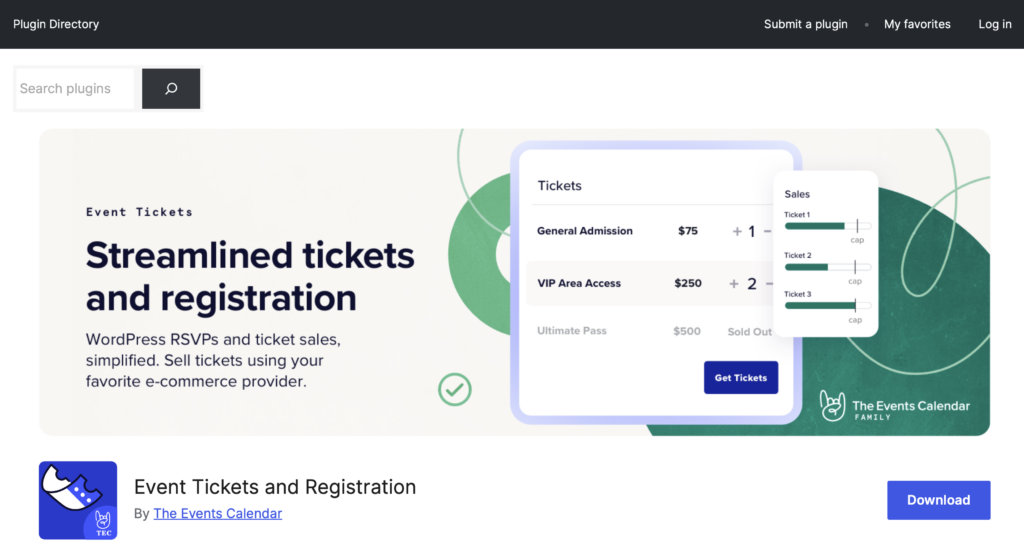Focus the Search plugins input field
The height and width of the screenshot is (545, 1024).
(75, 89)
